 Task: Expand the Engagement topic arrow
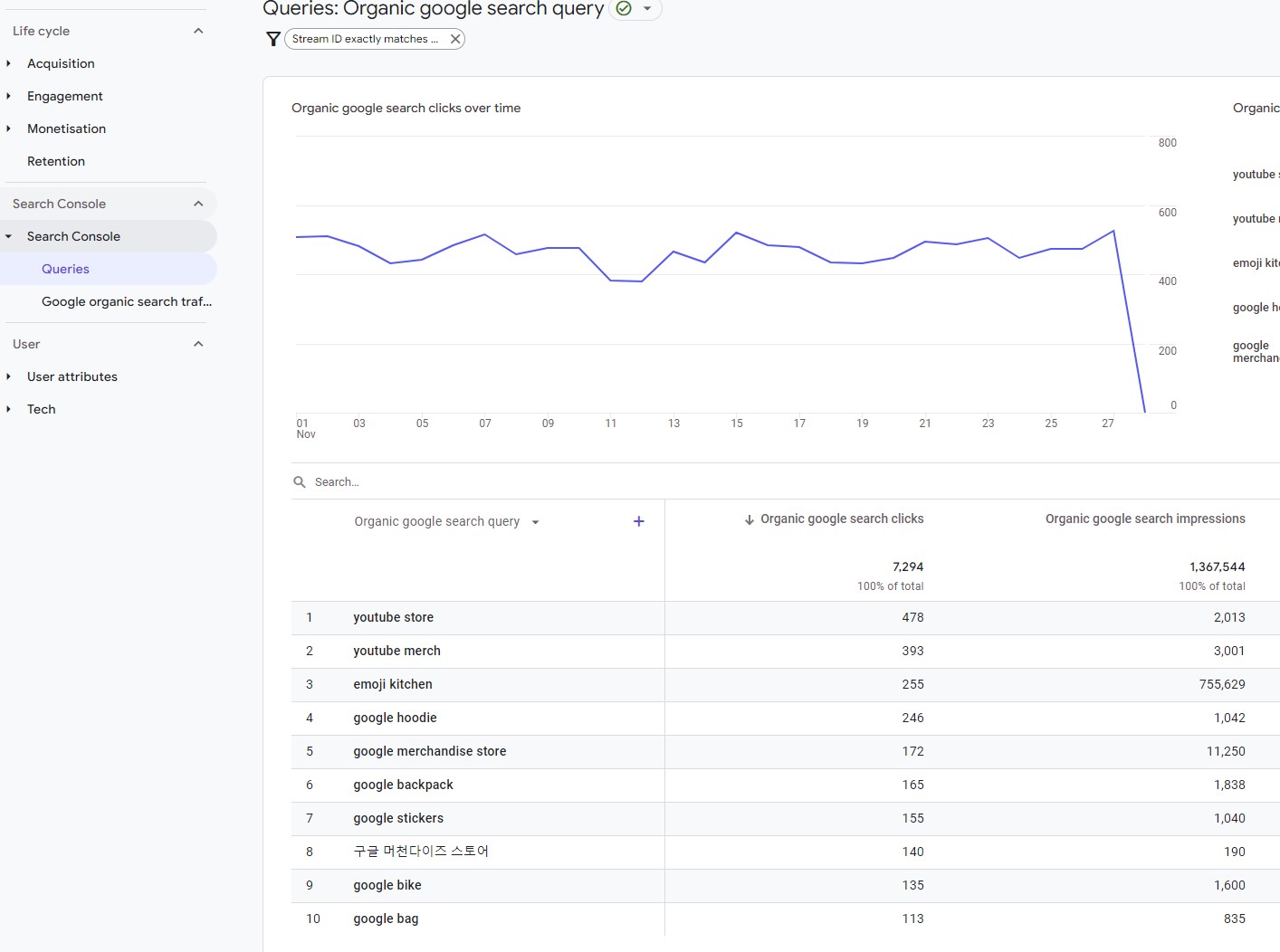9,96
